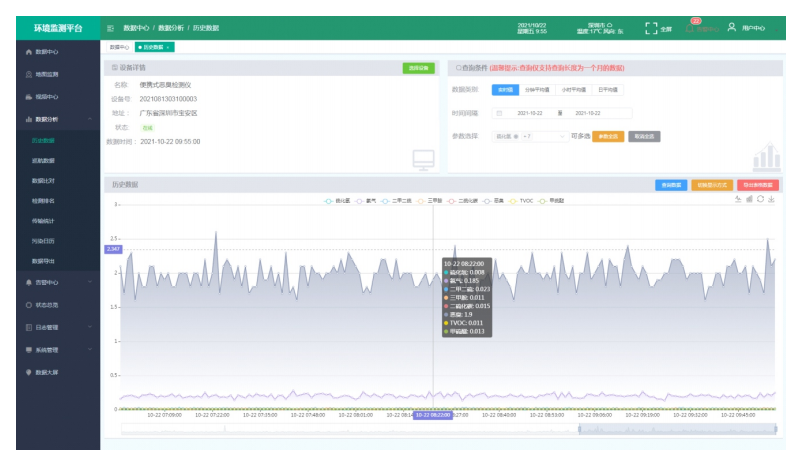Select the 小时平均值 data type option
Image resolution: width=794 pixels, height=466 pixels.
pos(573,89)
